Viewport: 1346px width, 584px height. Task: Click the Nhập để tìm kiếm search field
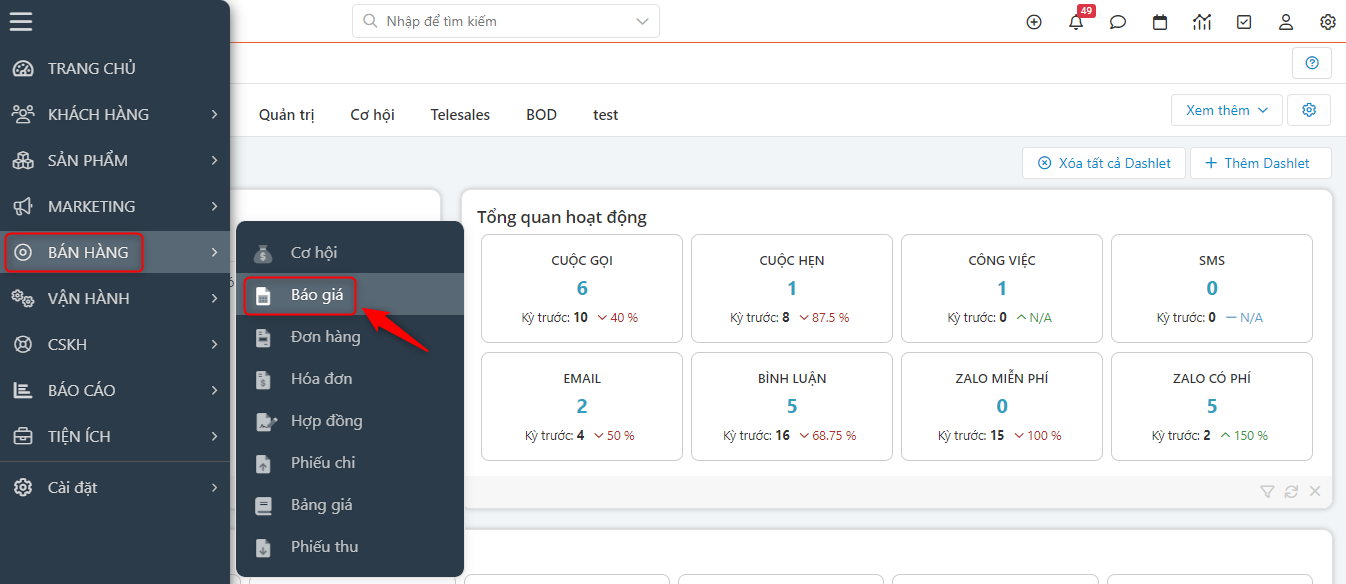(505, 20)
